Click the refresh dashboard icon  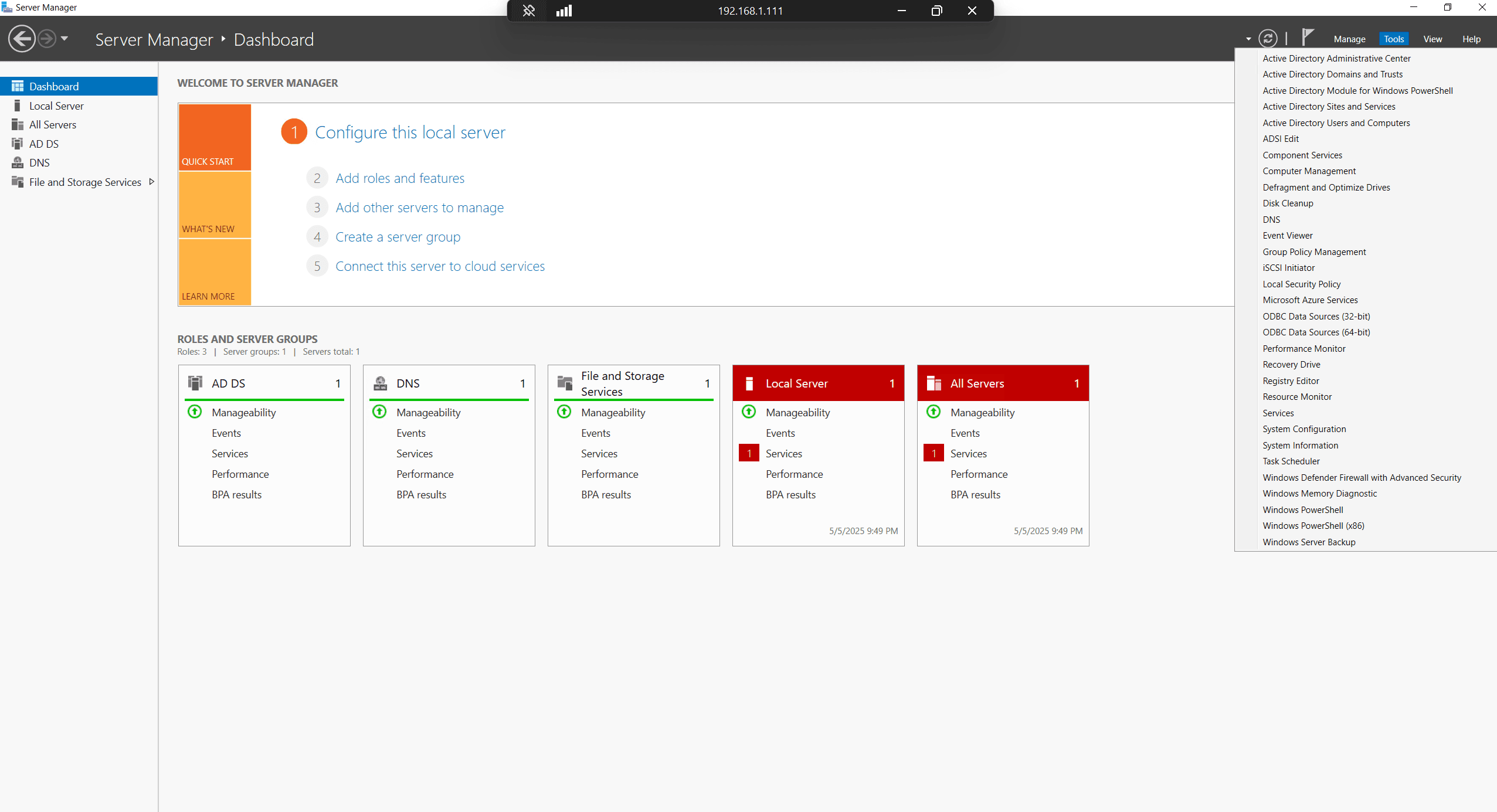(x=1267, y=39)
